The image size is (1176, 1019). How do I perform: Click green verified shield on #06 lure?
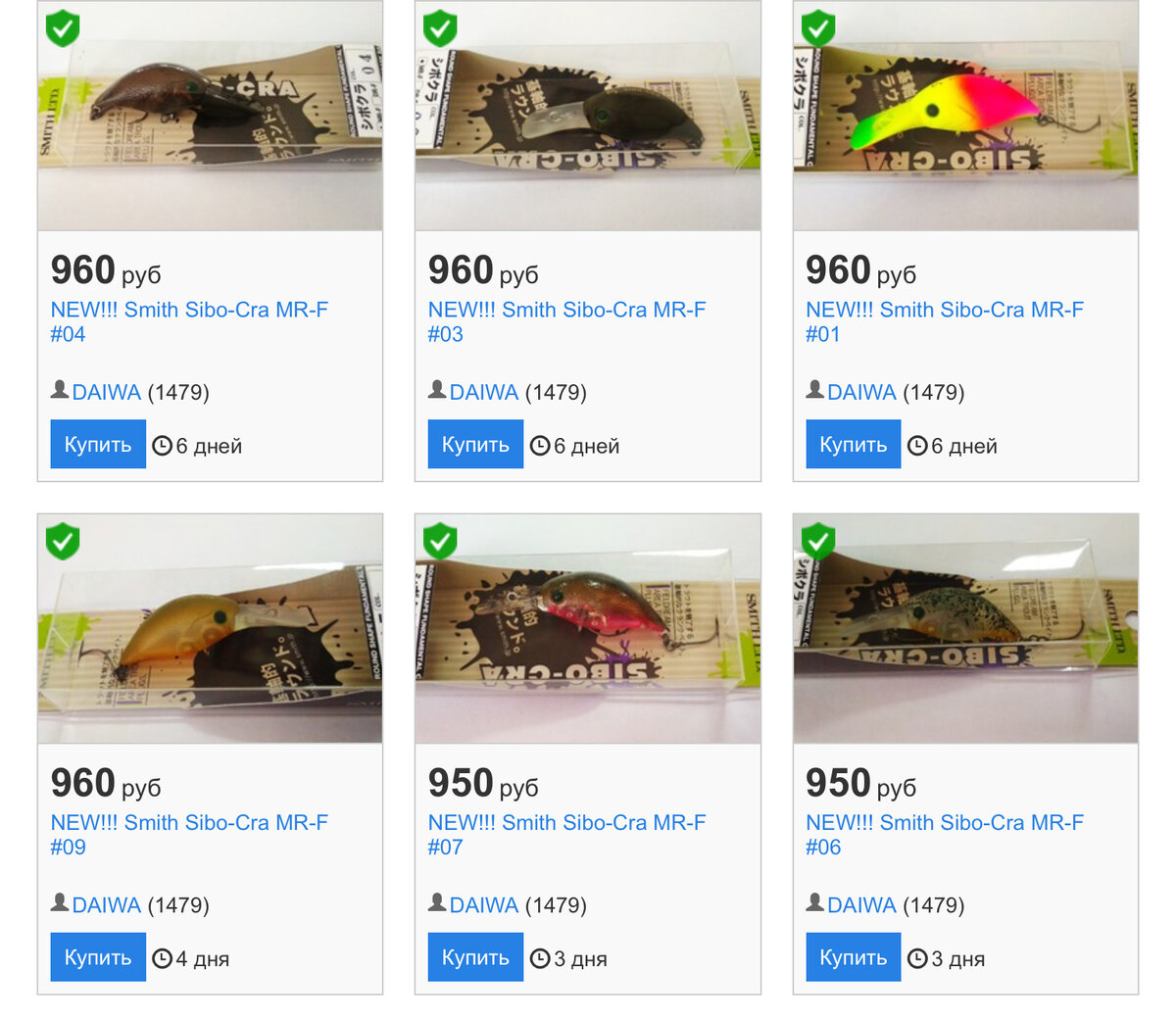[818, 541]
